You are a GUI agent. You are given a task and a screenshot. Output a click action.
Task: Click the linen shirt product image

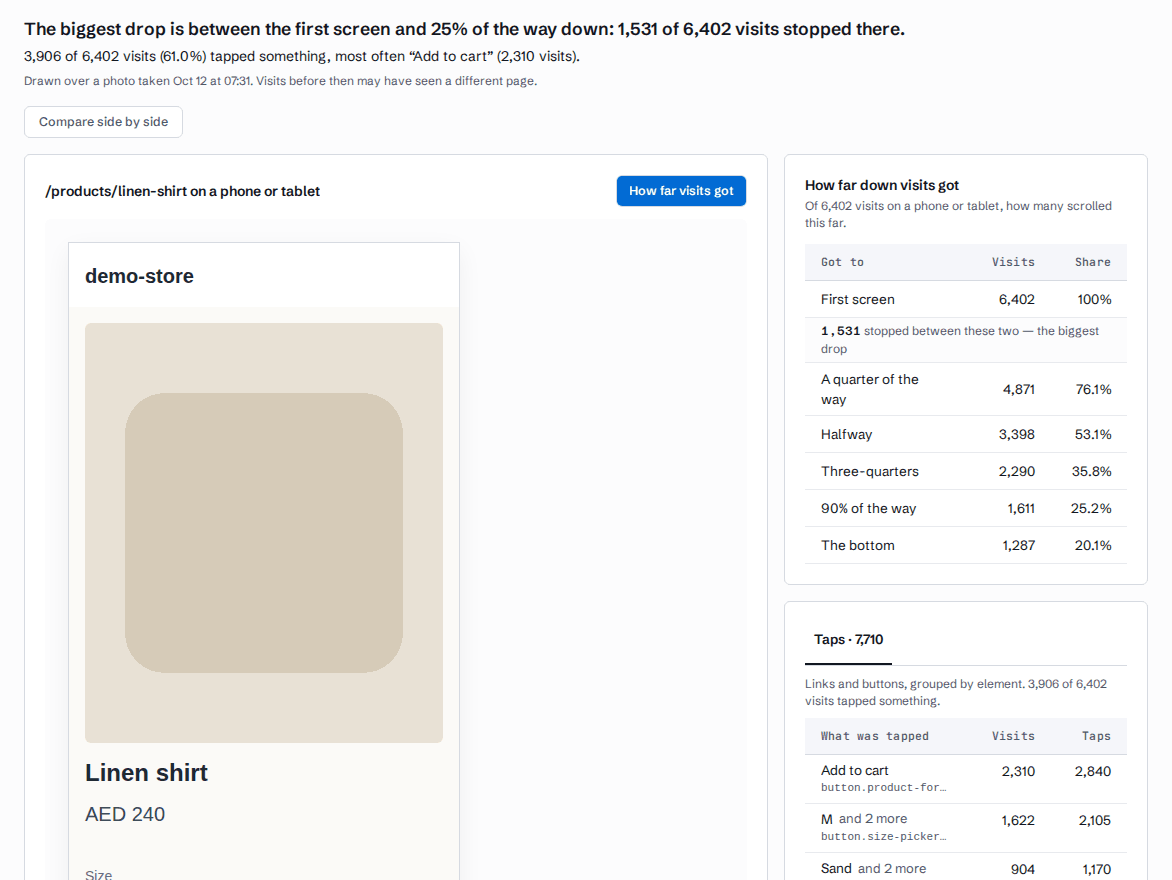coord(264,532)
